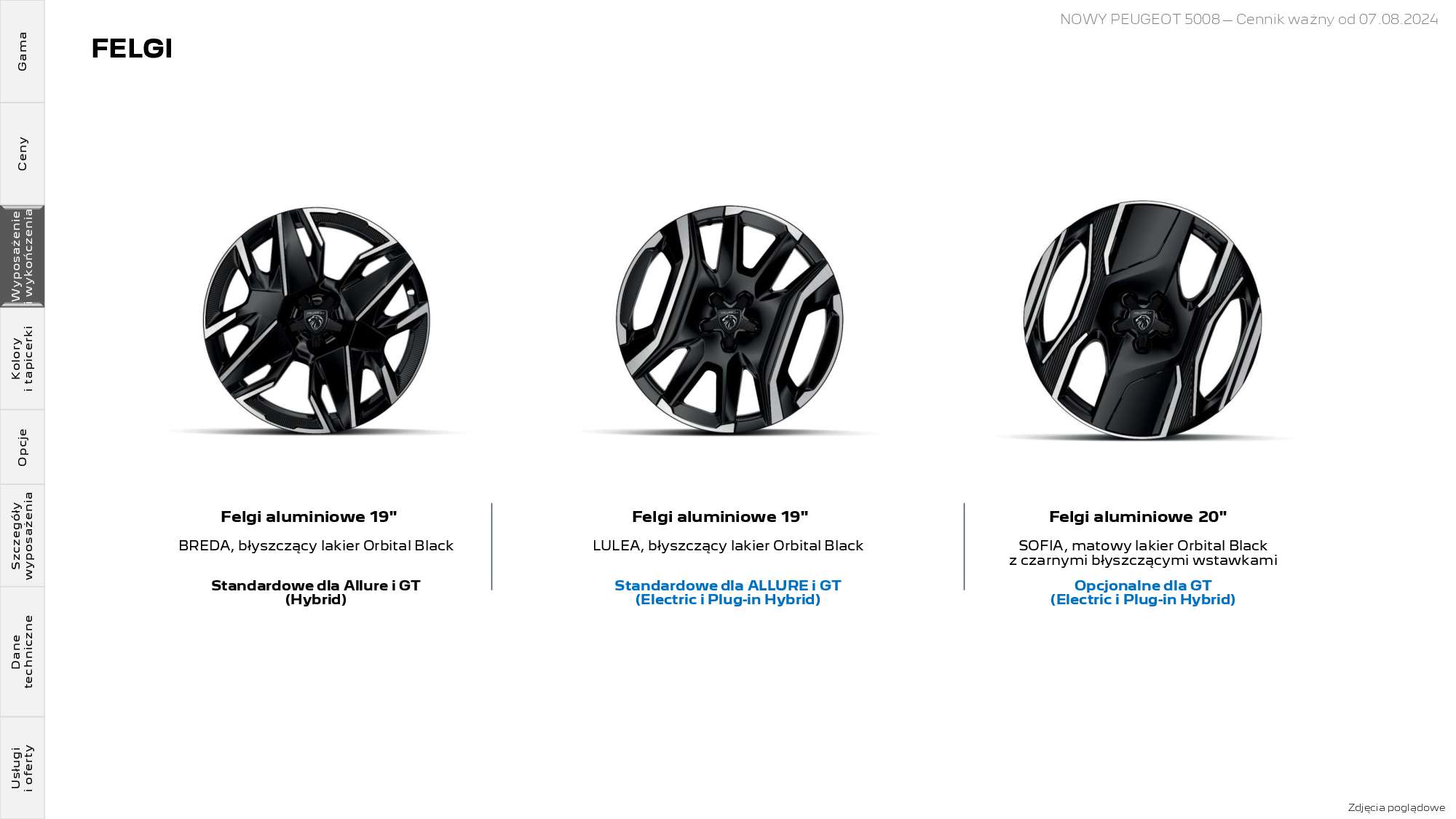1456x819 pixels.
Task: Switch to Dane techniczne tab
Action: [22, 652]
